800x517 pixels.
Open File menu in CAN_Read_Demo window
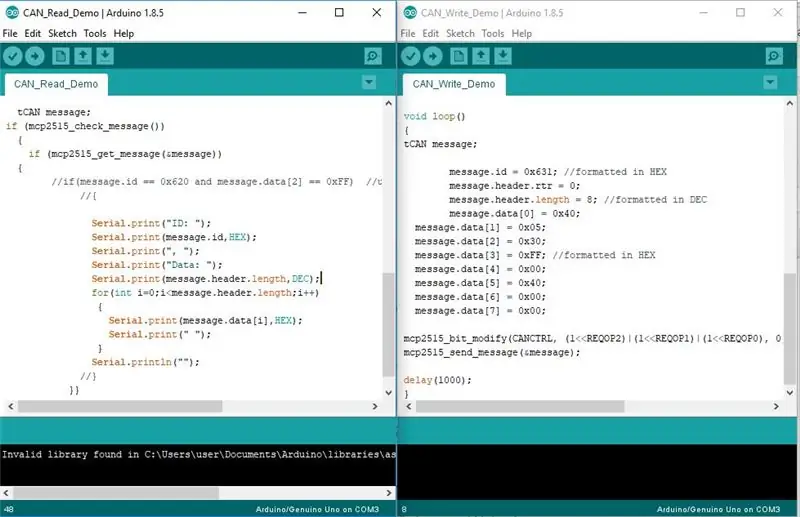tap(10, 34)
